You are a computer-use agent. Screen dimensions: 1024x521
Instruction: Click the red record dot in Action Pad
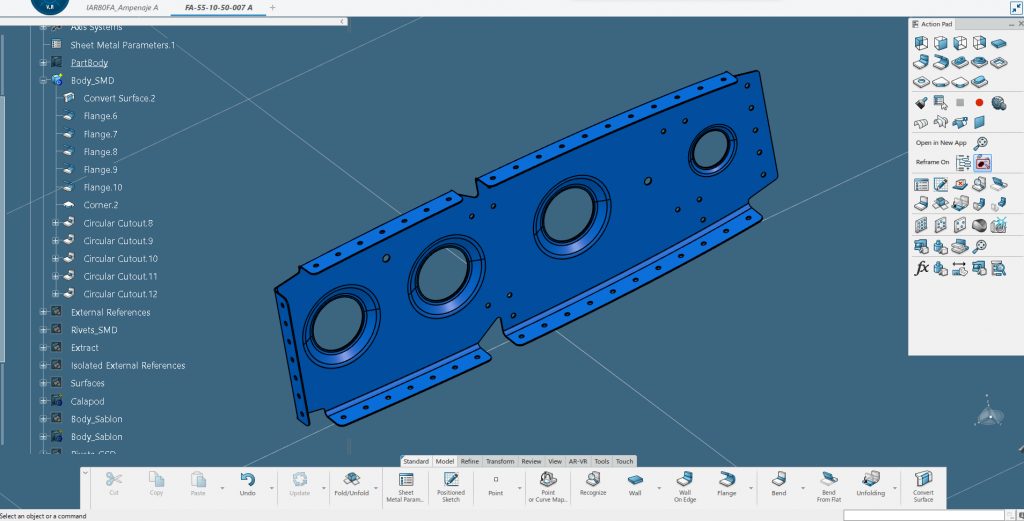pos(979,102)
